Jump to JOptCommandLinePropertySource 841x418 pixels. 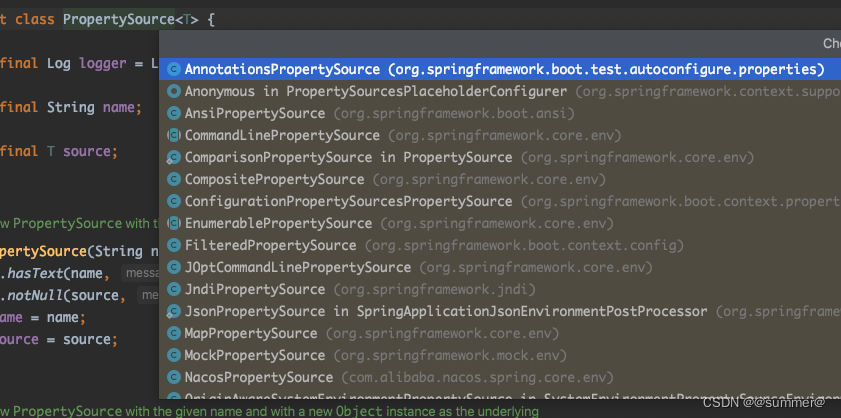(x=500, y=267)
